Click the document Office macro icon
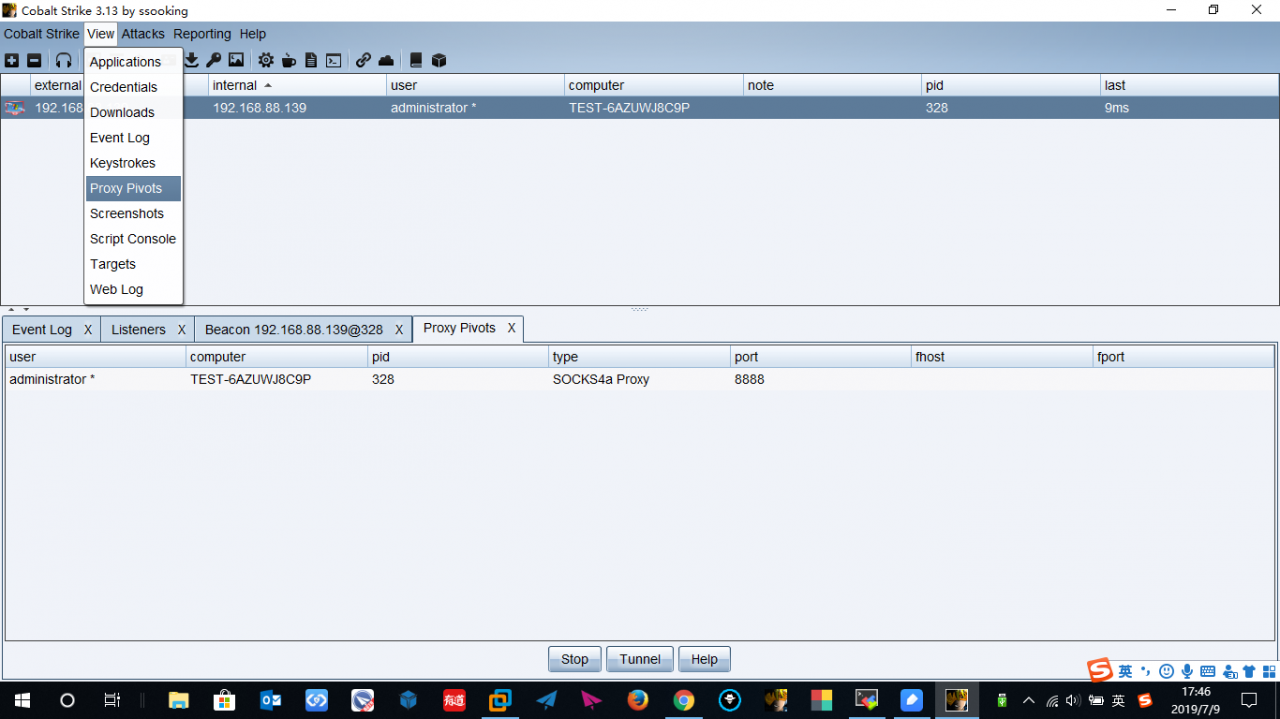1280x719 pixels. (x=311, y=61)
